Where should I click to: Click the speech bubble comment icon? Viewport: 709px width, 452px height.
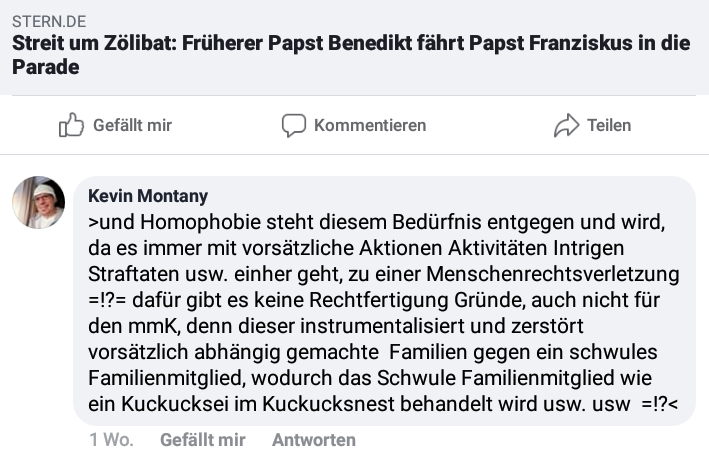(294, 125)
